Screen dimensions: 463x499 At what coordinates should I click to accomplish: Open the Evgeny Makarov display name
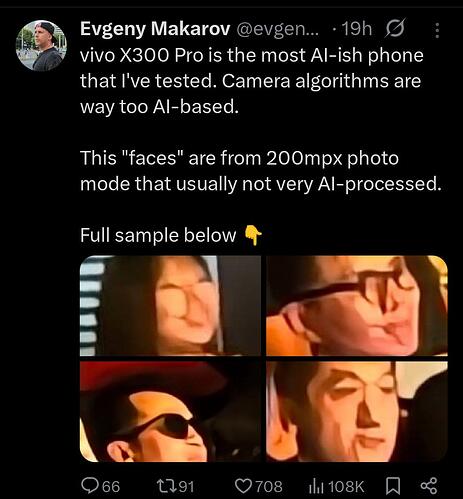click(x=155, y=29)
